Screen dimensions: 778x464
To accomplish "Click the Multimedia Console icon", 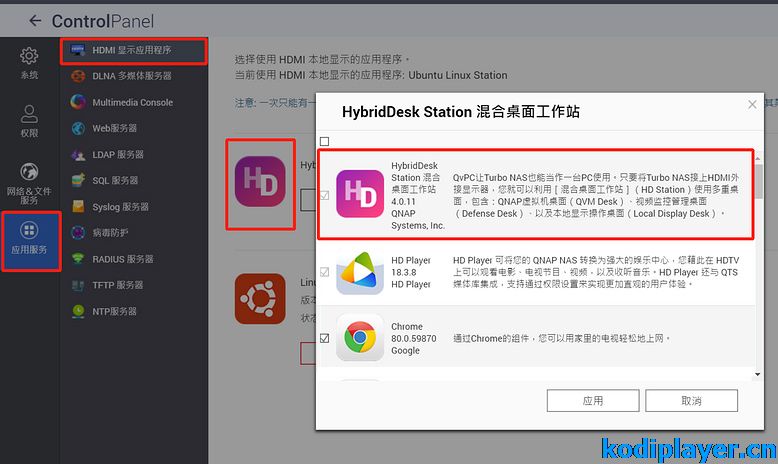I will pyautogui.click(x=78, y=102).
